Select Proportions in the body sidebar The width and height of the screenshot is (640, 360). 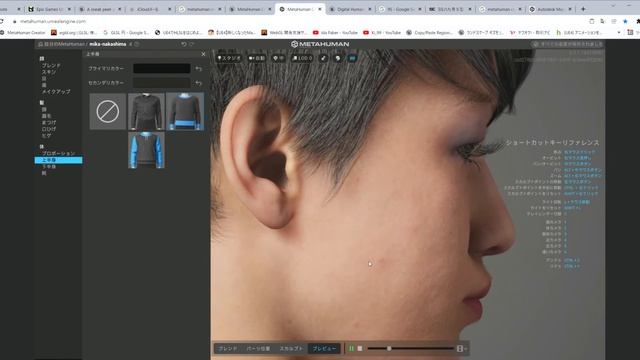(x=58, y=153)
